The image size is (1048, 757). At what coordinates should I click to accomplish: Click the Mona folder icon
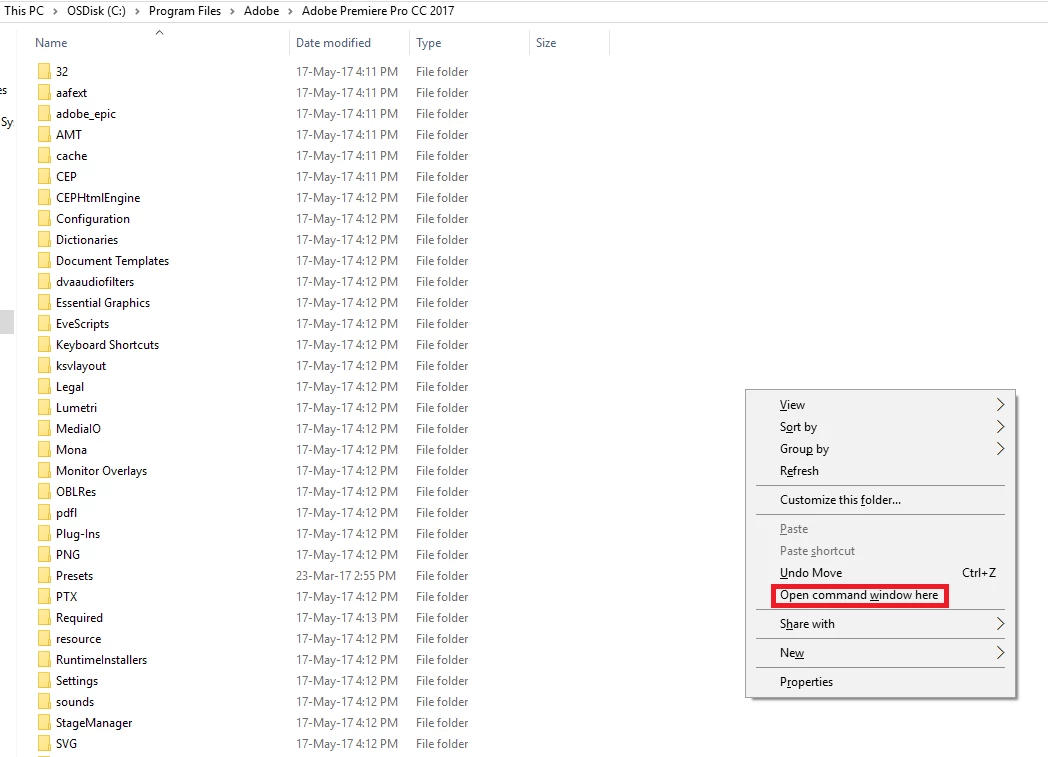(44, 450)
